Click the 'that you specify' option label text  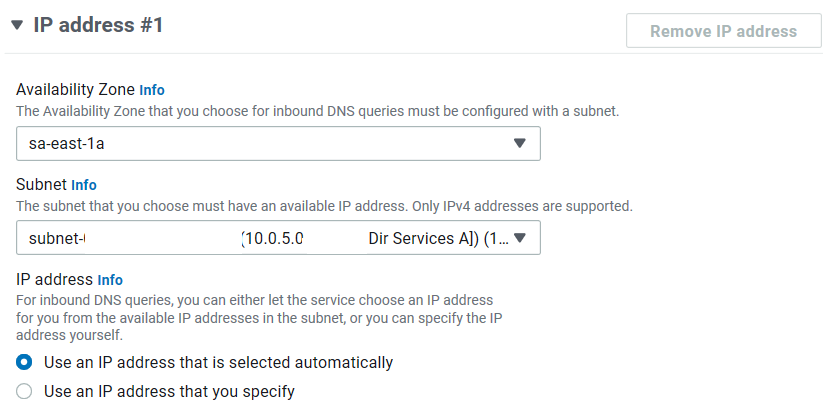170,391
